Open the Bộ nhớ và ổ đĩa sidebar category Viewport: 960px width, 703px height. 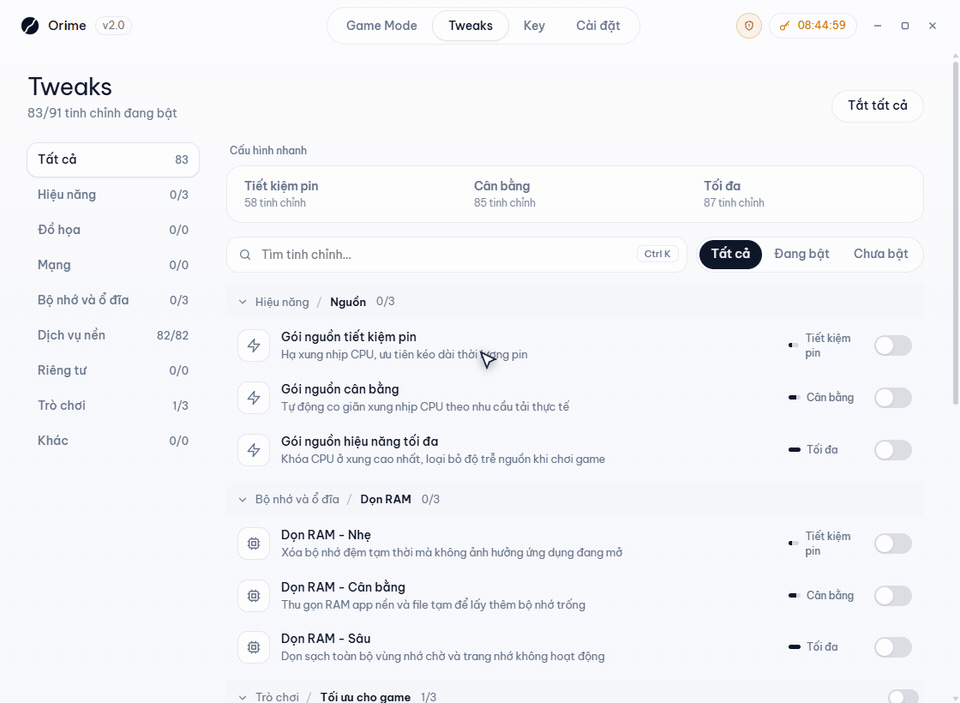click(113, 300)
